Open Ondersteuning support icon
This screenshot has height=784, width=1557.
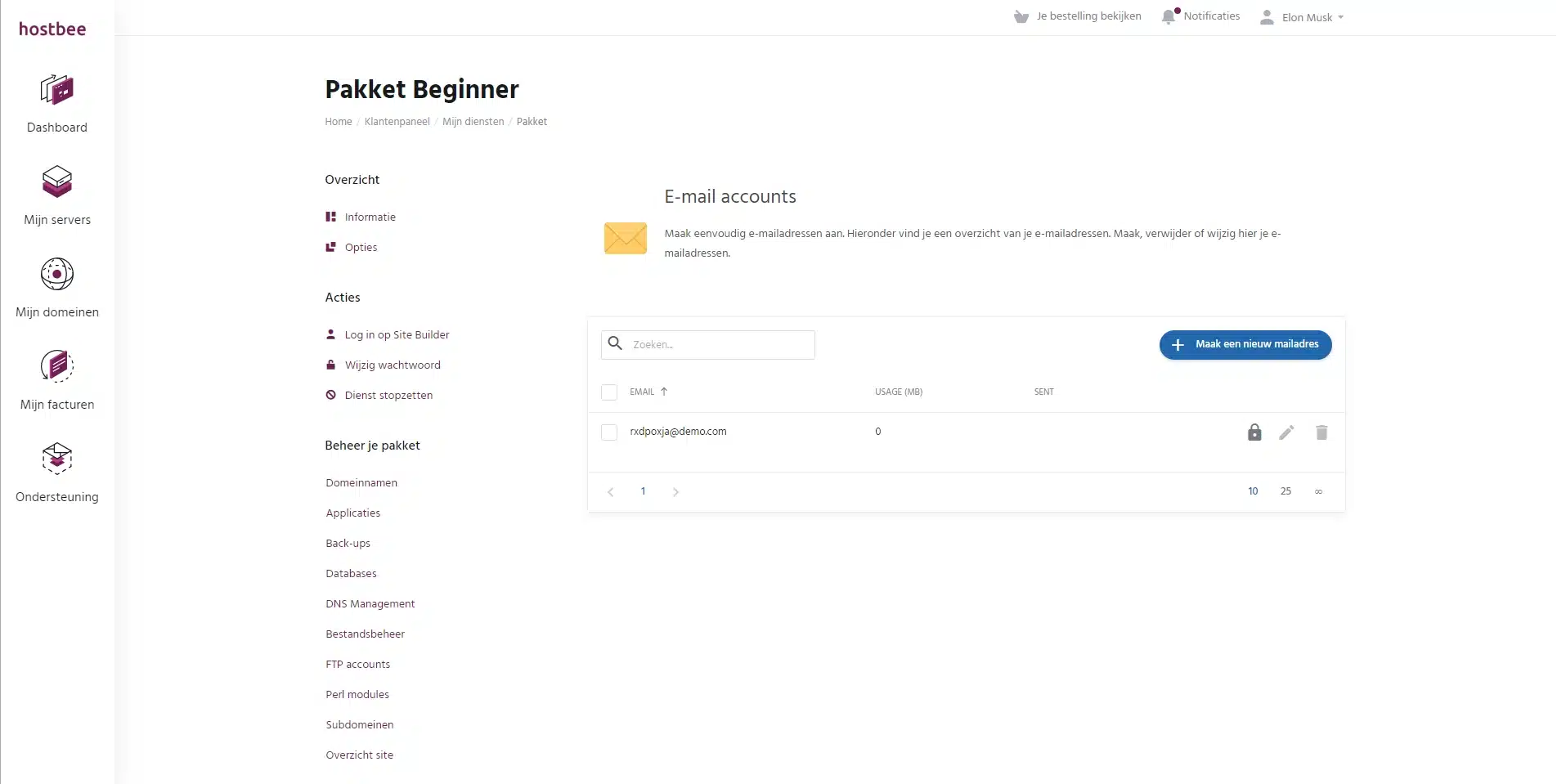point(56,459)
